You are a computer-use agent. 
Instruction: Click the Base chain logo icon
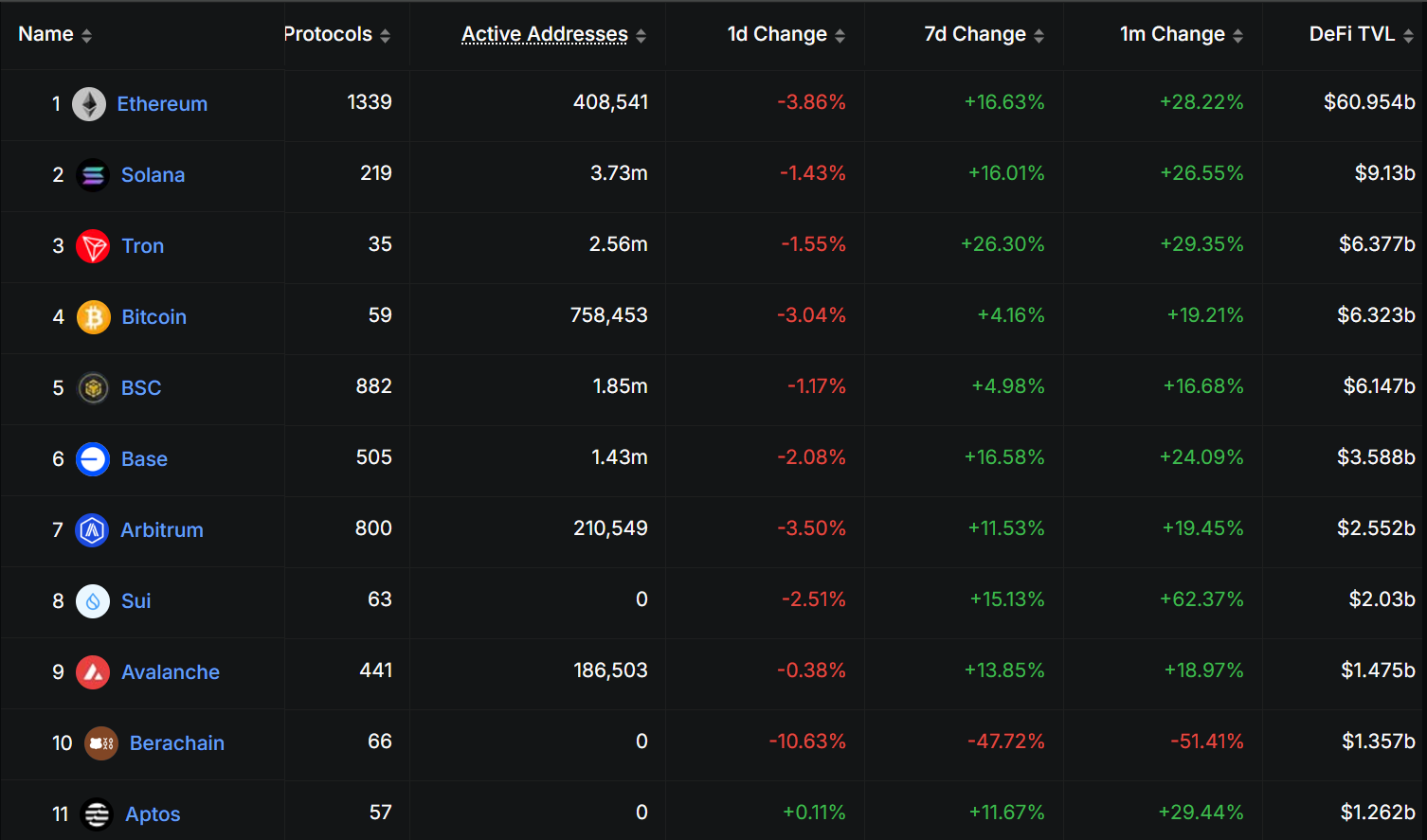(x=93, y=459)
